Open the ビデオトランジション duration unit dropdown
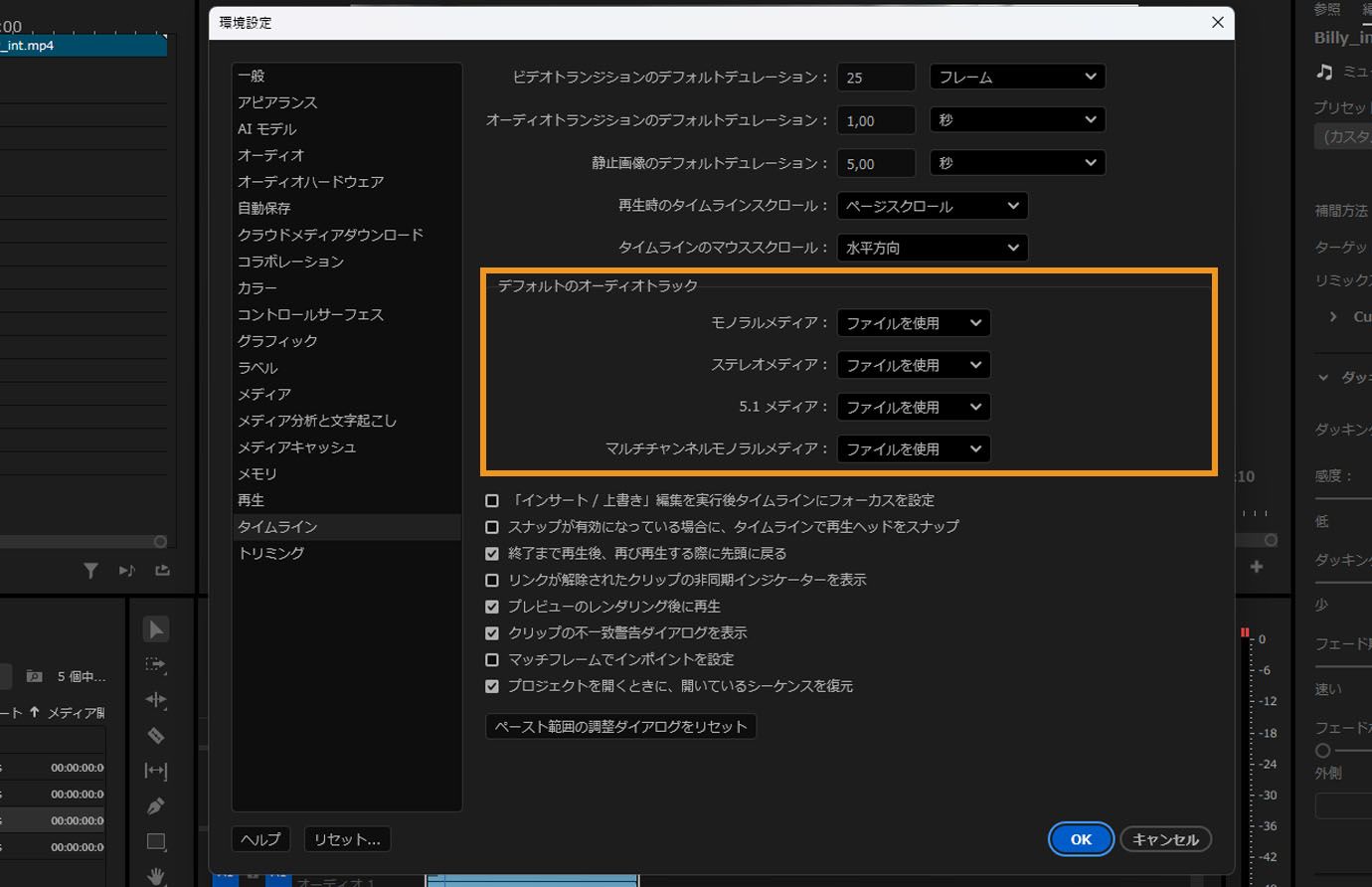The image size is (1372, 887). coord(1016,76)
